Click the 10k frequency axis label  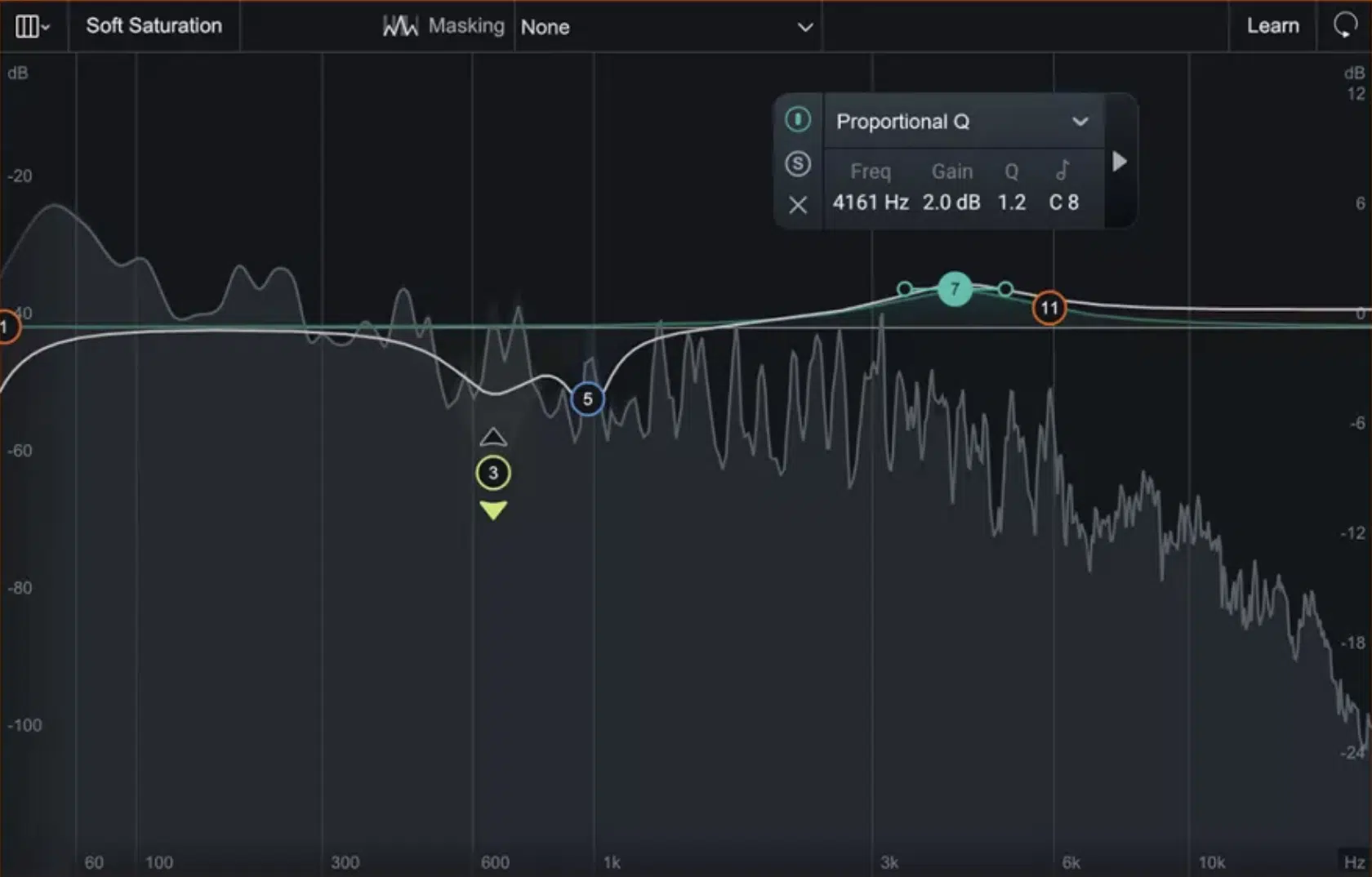[1212, 862]
